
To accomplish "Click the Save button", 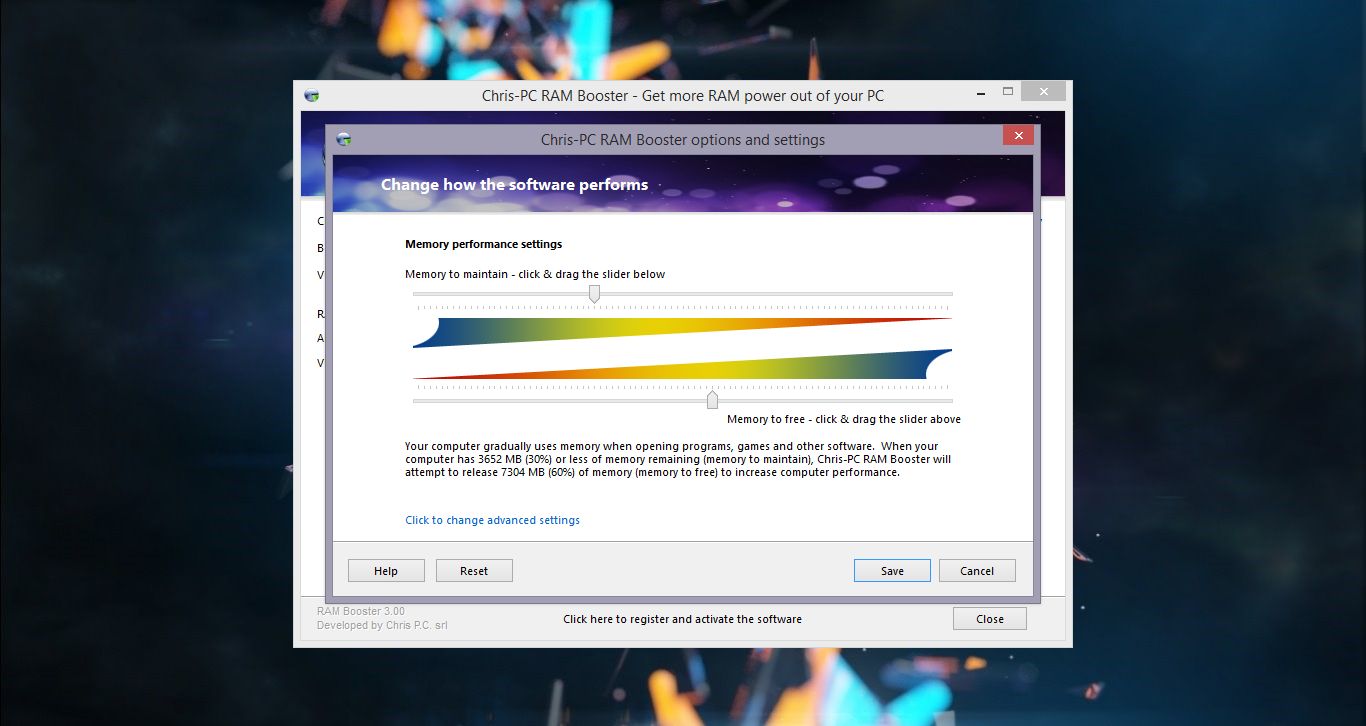I will [x=892, y=570].
